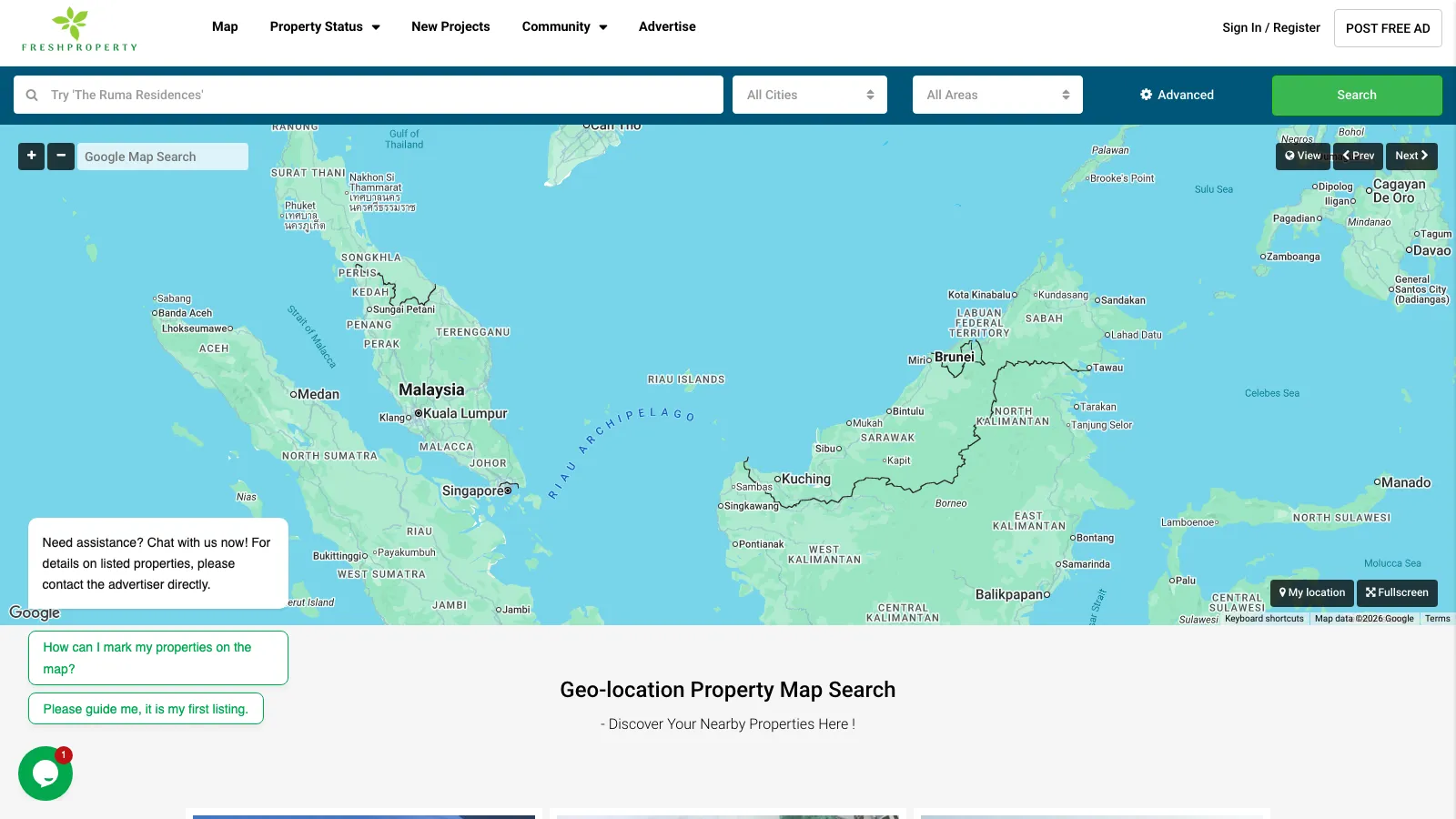1456x819 pixels.
Task: Click the Pontianak label on the map
Action: 761,544
